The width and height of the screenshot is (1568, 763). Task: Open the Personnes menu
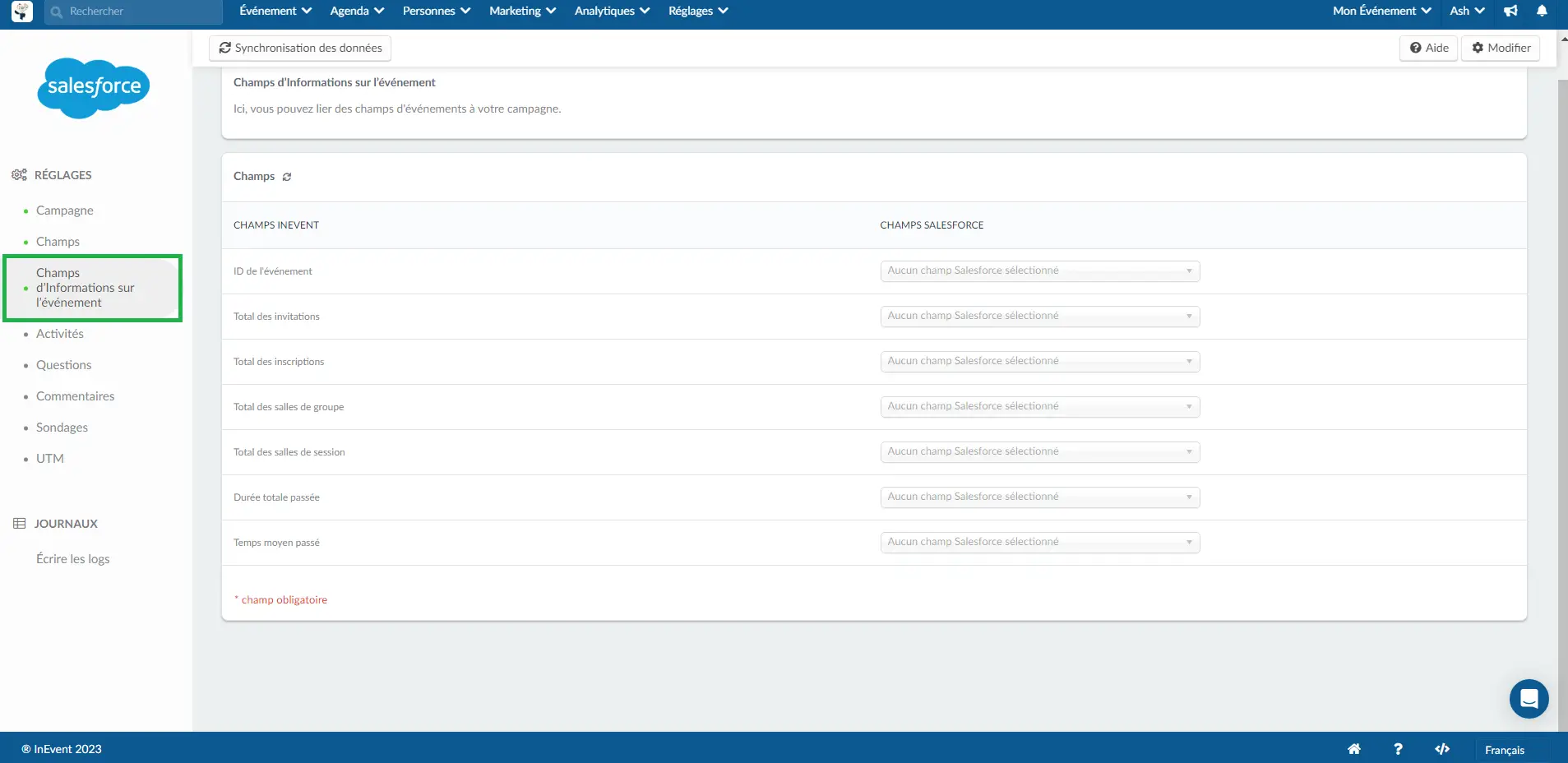tap(437, 11)
